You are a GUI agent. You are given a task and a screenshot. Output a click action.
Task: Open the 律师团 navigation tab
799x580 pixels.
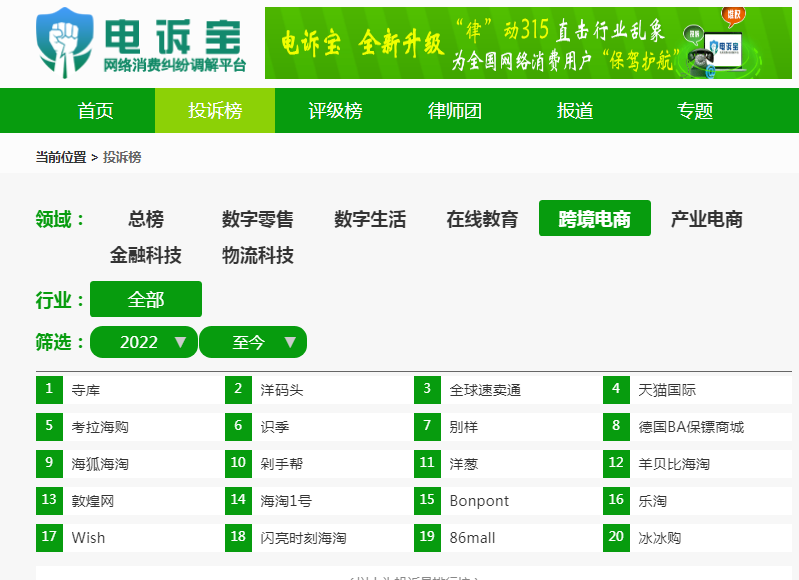point(455,111)
